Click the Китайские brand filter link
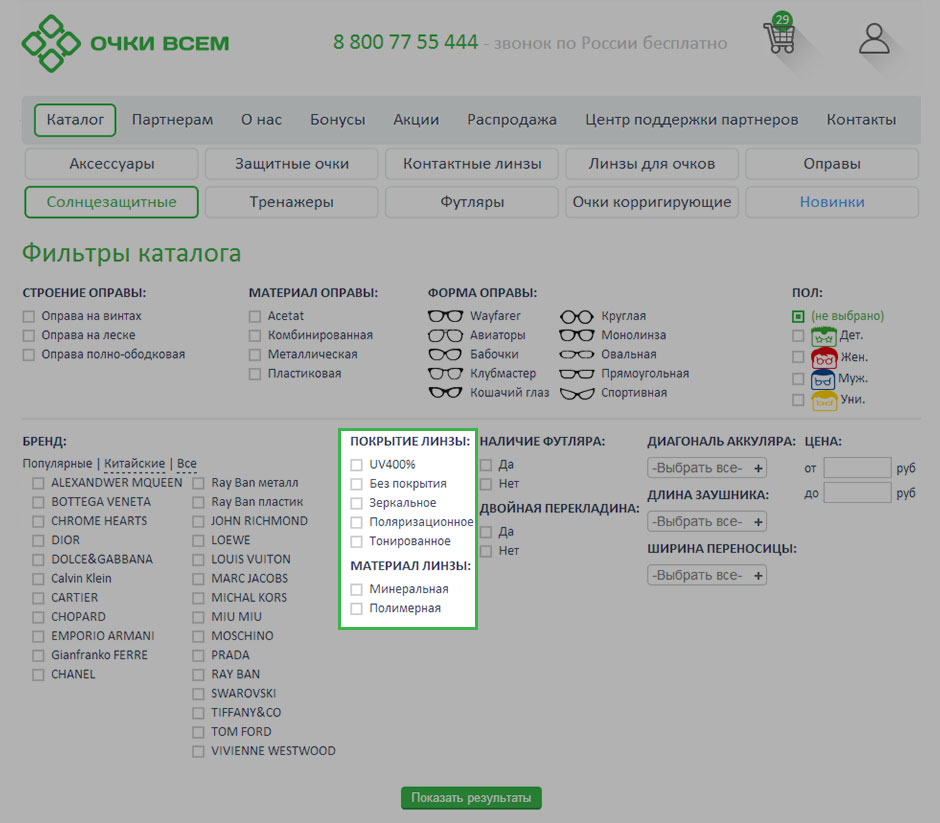 click(134, 464)
